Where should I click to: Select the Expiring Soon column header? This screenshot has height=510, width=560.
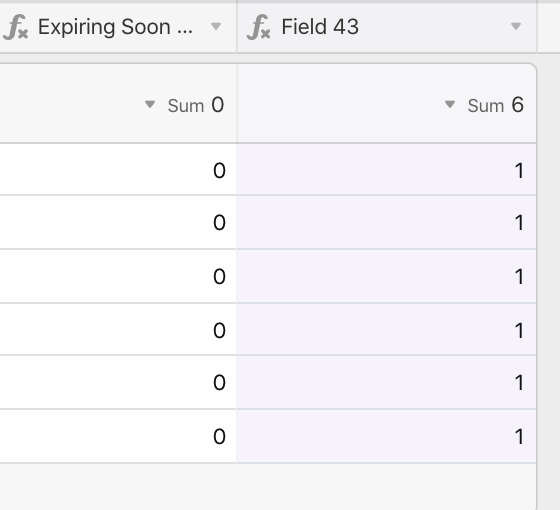click(118, 28)
